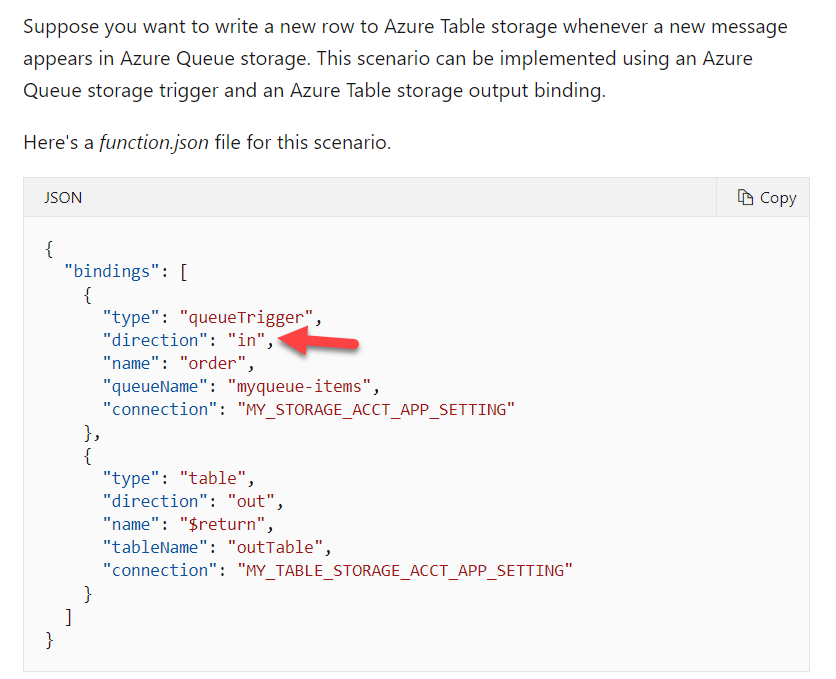The height and width of the screenshot is (679, 836).
Task: Click the paragraph starting "Suppose you want"
Action: pos(405,59)
